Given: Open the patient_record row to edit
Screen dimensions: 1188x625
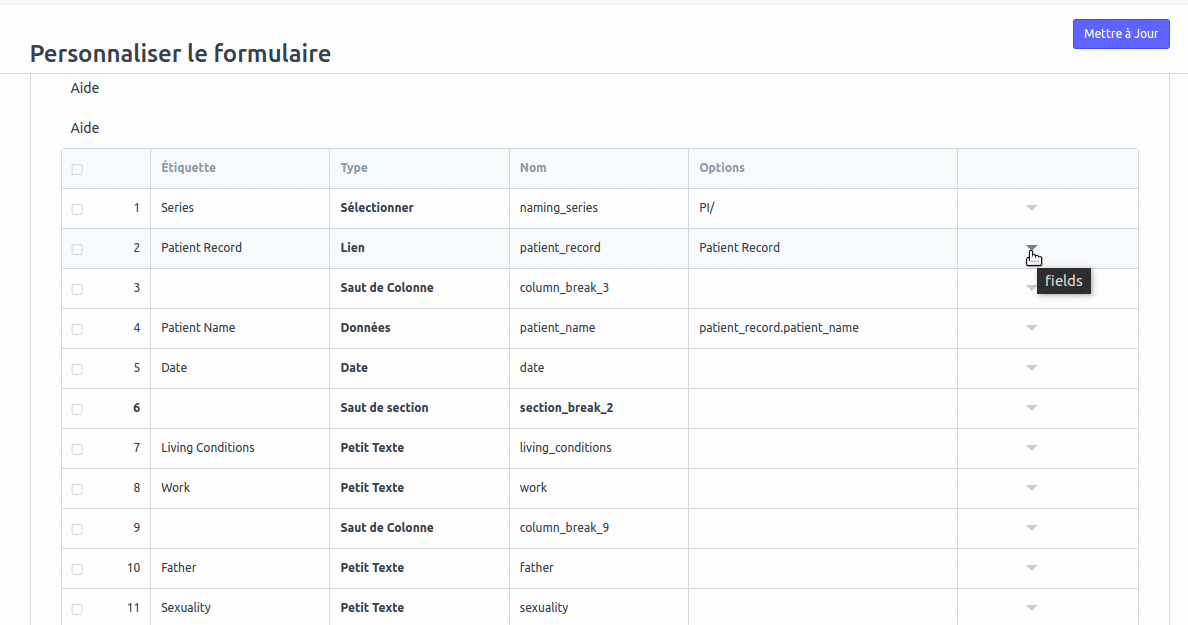Looking at the screenshot, I should coord(560,247).
